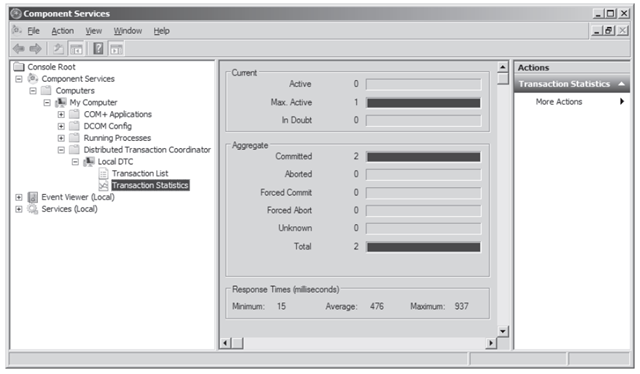Expand the Running Processes node
This screenshot has width=640, height=374.
(x=61, y=138)
